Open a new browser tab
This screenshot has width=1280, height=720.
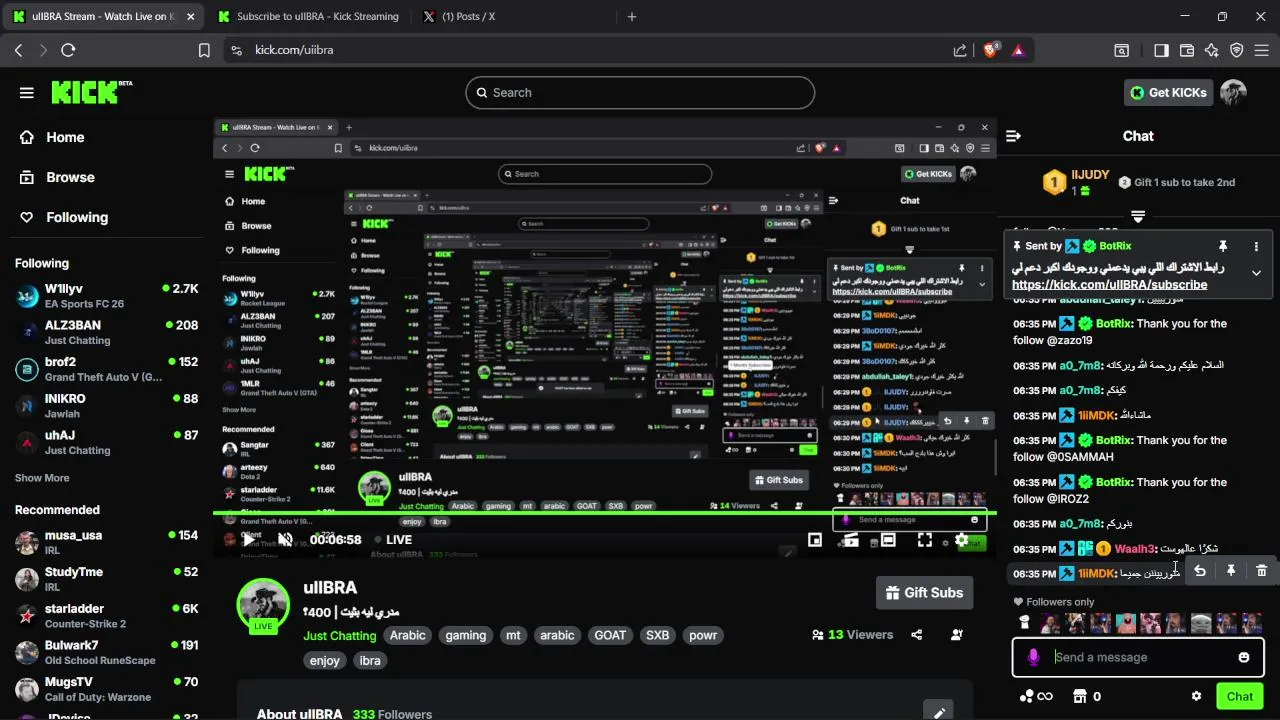[631, 16]
